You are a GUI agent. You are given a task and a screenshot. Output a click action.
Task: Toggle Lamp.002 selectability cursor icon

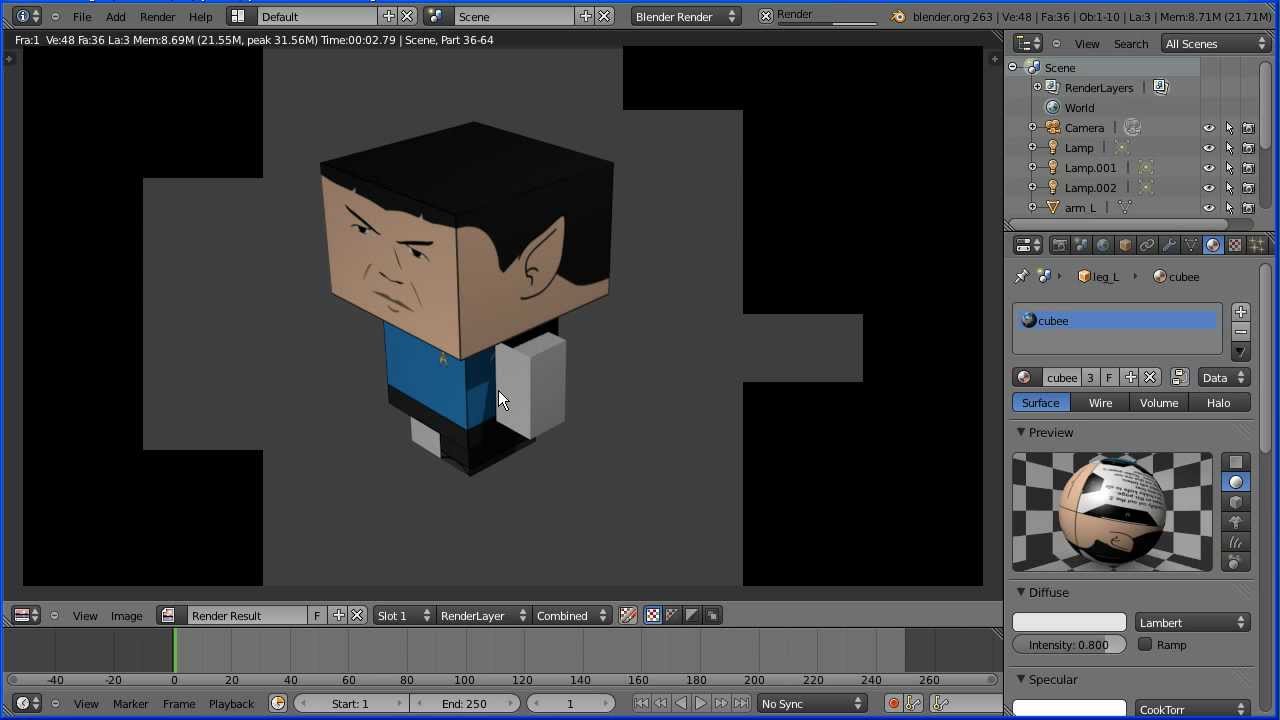(1229, 188)
